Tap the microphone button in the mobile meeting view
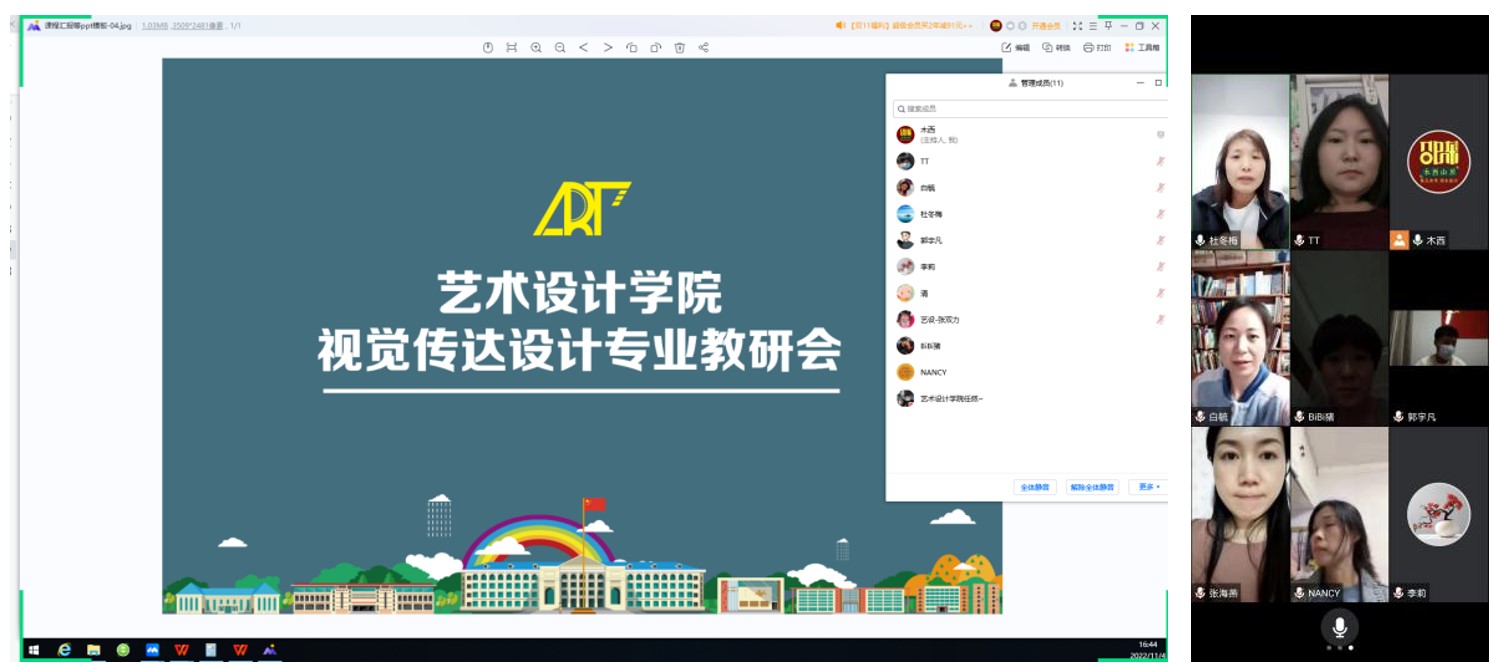 [1339, 627]
